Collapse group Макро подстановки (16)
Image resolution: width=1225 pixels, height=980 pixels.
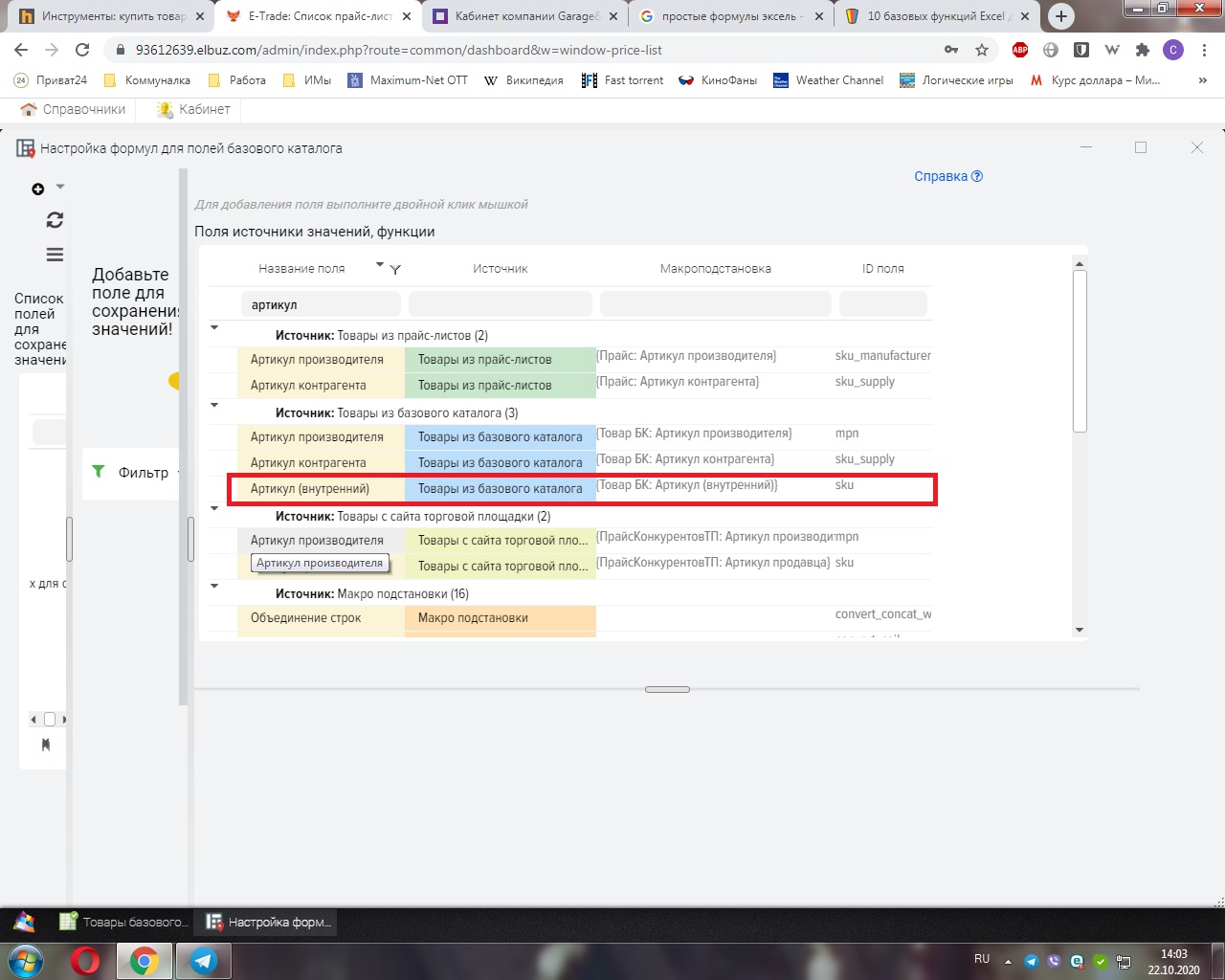(214, 586)
